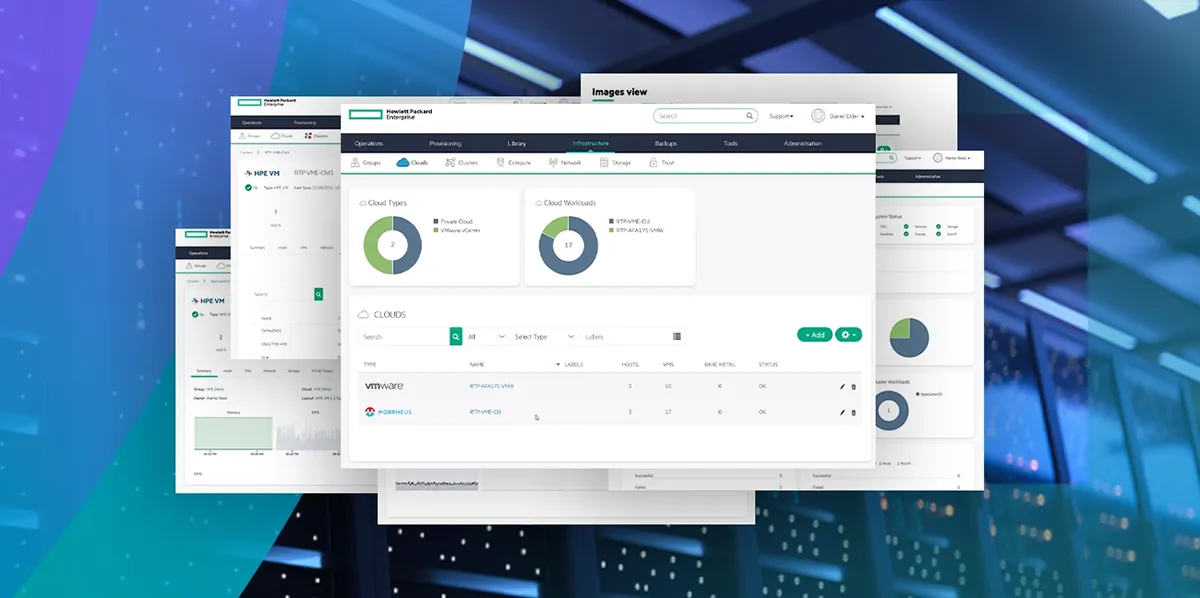The width and height of the screenshot is (1200, 598).
Task: Click the Bare Metal column header
Action: click(x=719, y=364)
